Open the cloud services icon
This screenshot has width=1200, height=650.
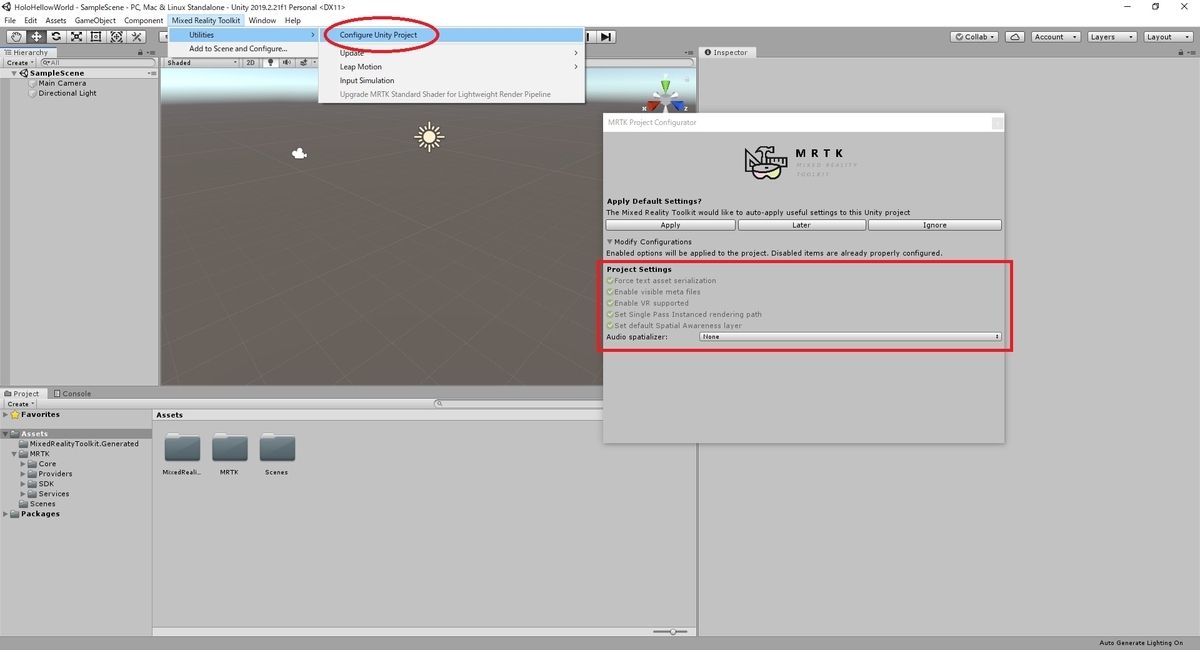point(1015,37)
